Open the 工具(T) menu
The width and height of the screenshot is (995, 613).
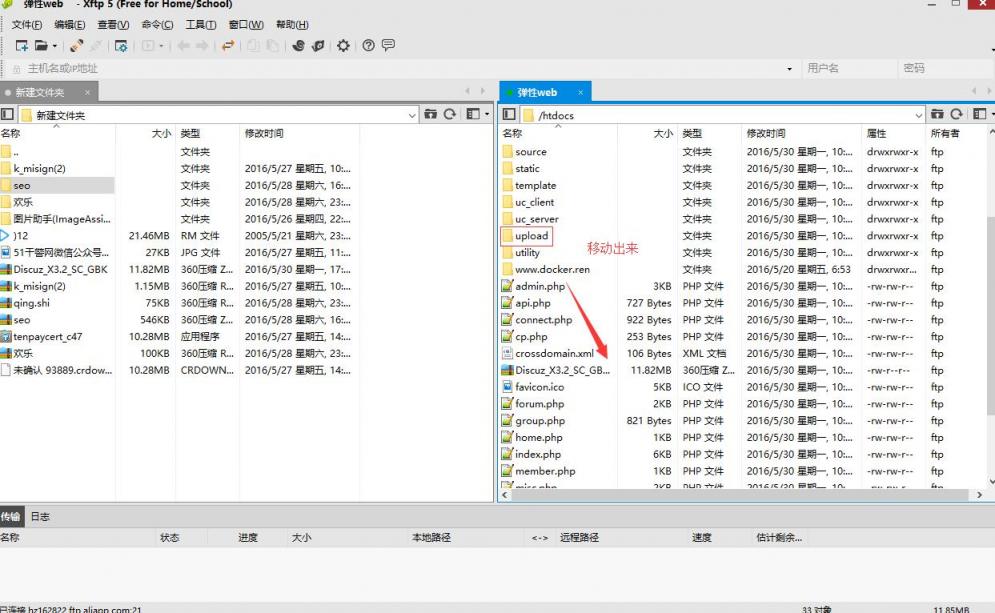click(201, 24)
